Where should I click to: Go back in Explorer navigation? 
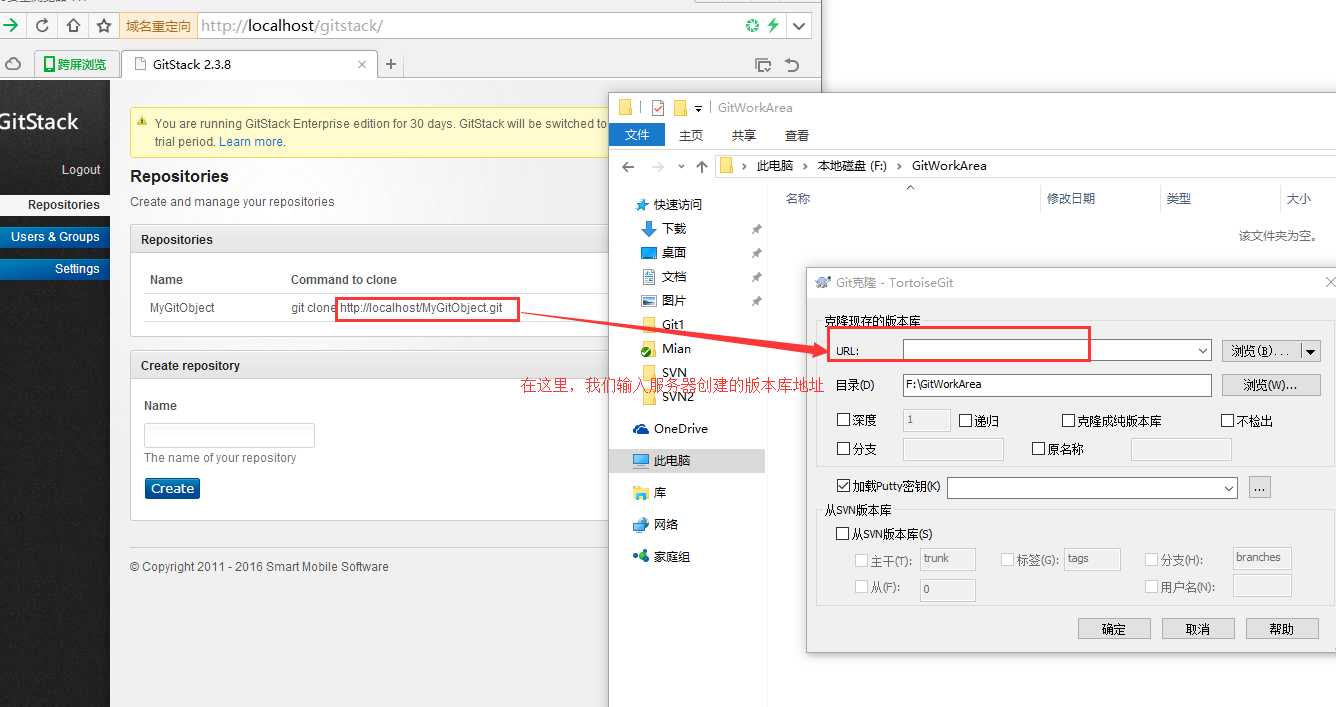coord(628,166)
